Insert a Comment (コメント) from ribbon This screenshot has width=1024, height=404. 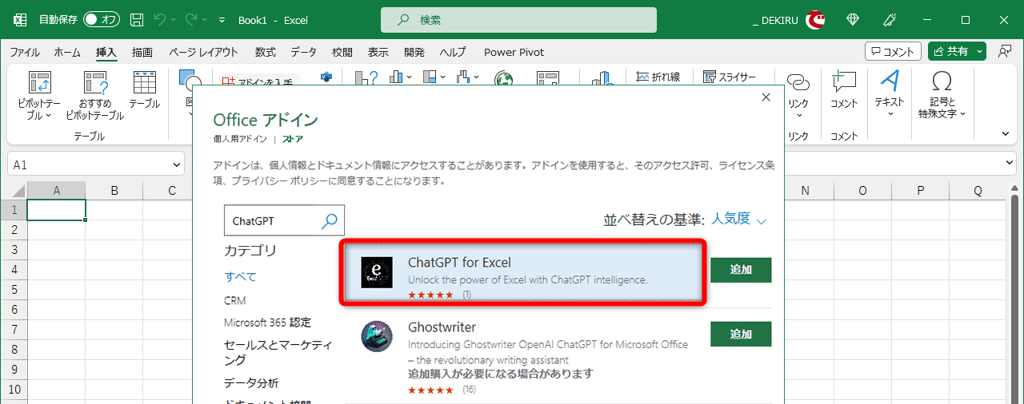pos(844,90)
